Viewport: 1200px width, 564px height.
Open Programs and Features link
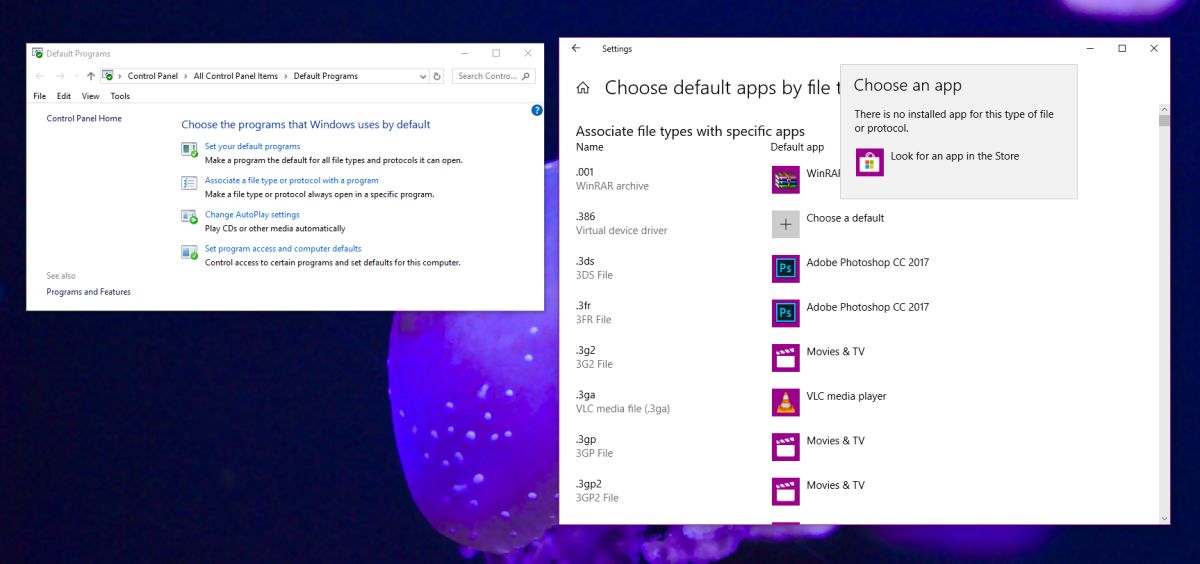(x=88, y=292)
